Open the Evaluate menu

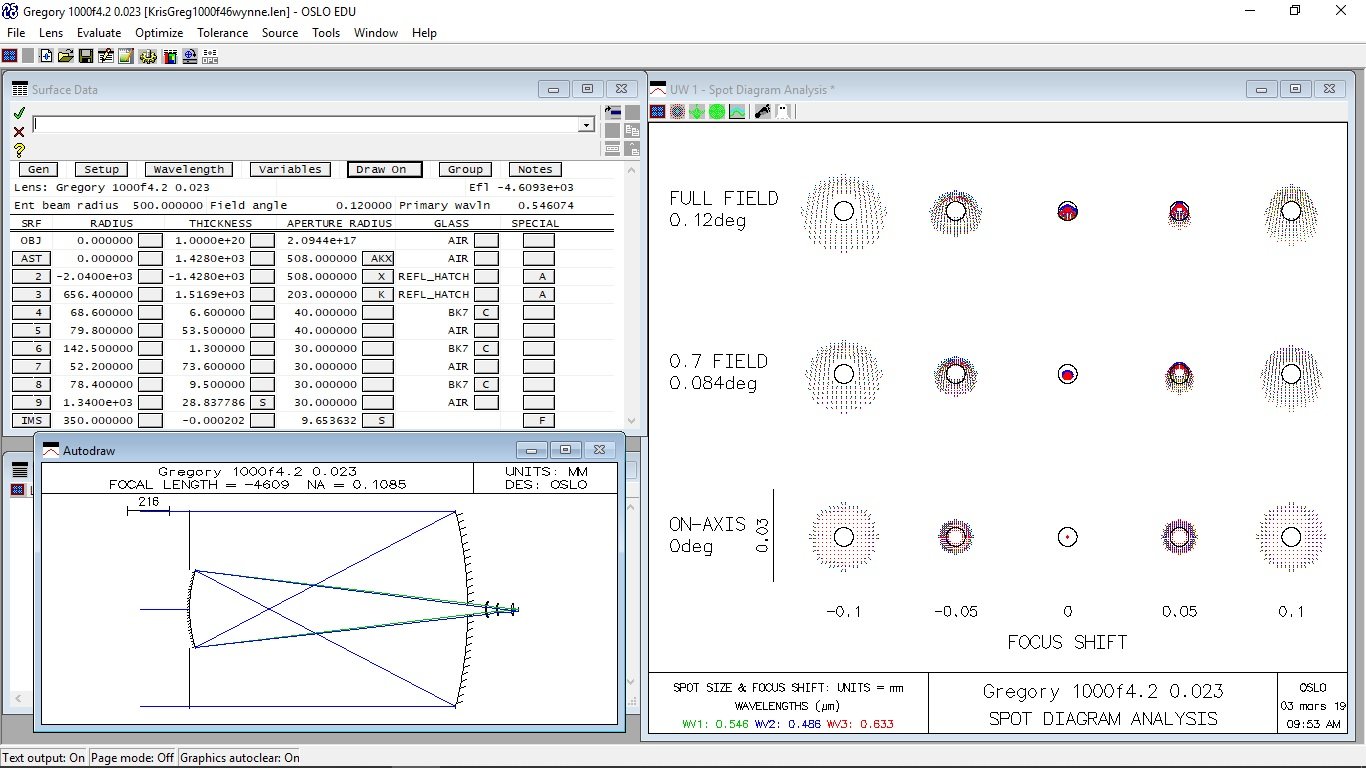(x=99, y=33)
